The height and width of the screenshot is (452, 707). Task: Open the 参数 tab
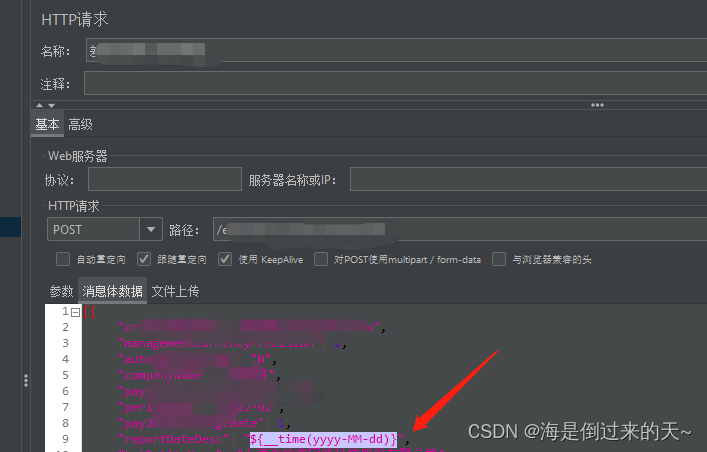point(61,291)
